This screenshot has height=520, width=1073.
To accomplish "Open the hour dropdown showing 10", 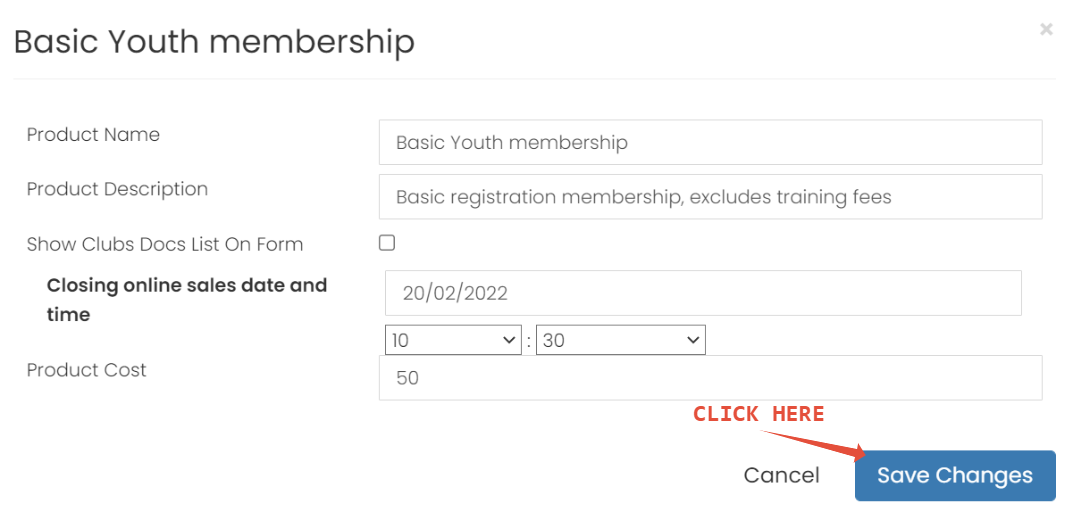I will point(453,340).
